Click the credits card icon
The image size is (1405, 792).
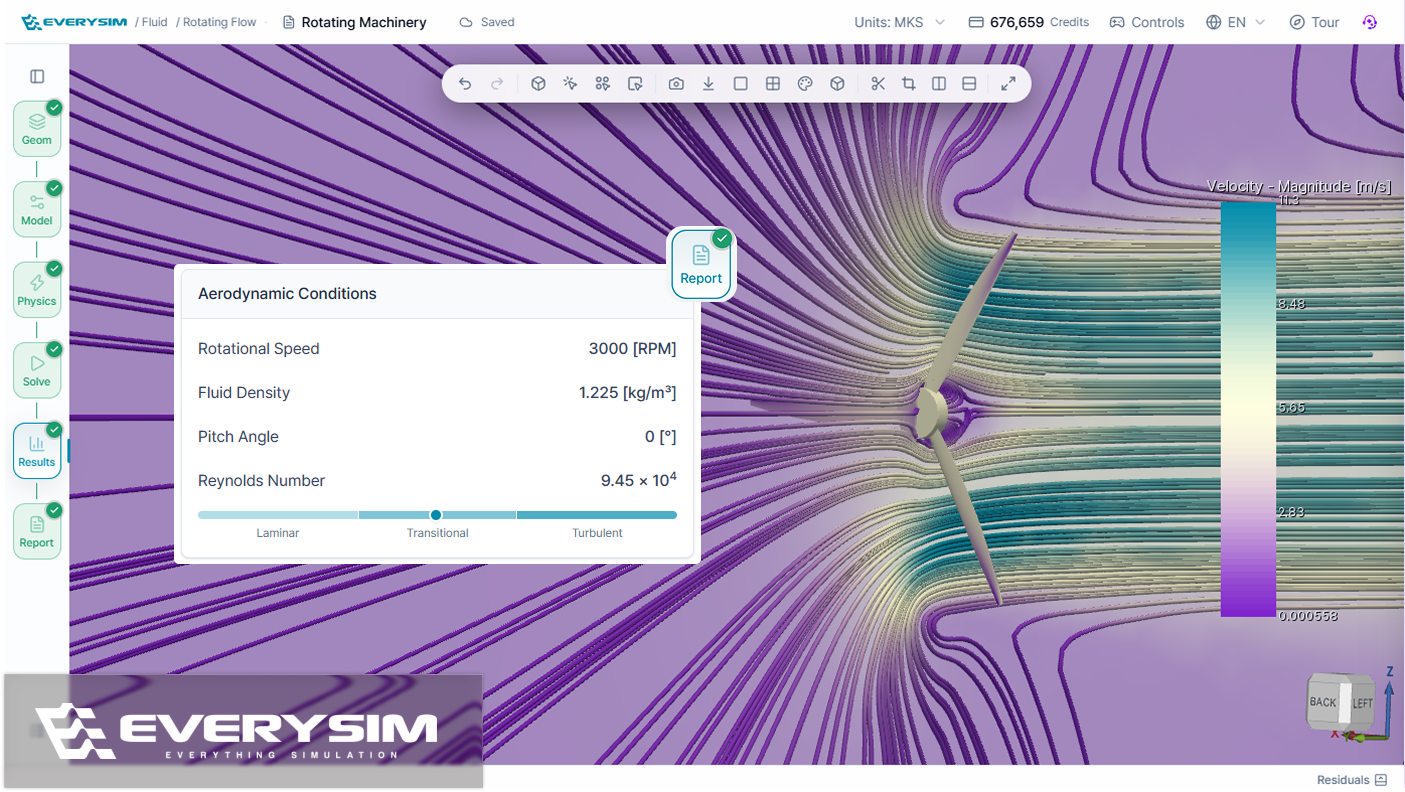click(x=976, y=22)
